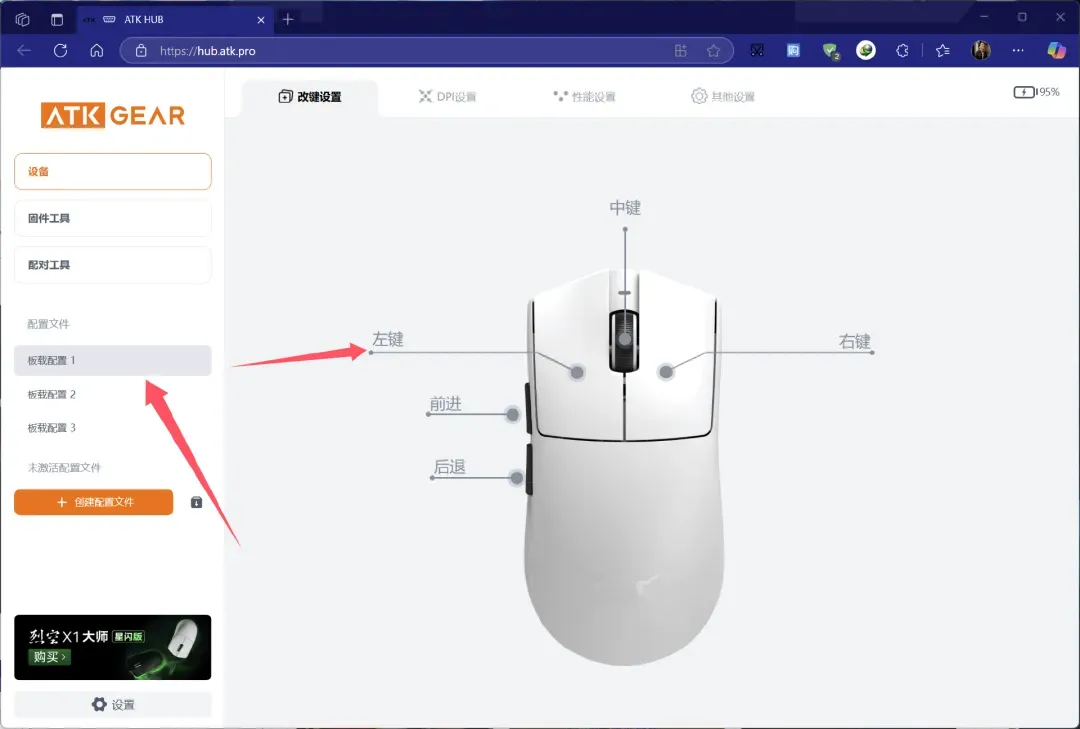Go to the 其他设置 tab

tap(722, 97)
